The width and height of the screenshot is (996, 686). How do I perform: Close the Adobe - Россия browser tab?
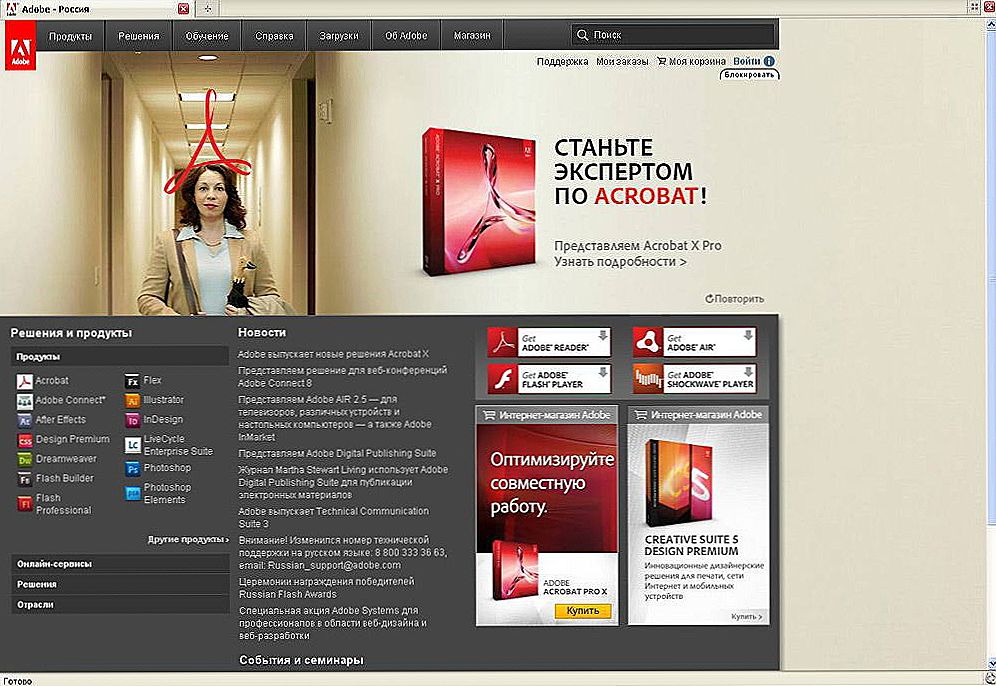point(183,8)
